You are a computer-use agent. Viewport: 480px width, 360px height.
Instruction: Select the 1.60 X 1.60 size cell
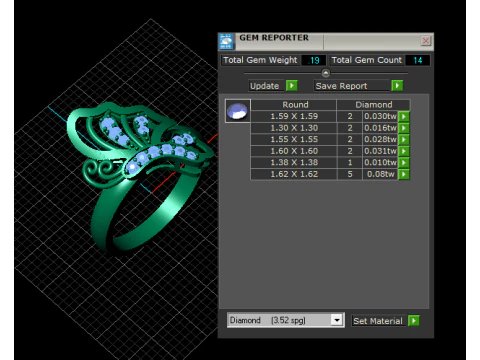(x=294, y=151)
